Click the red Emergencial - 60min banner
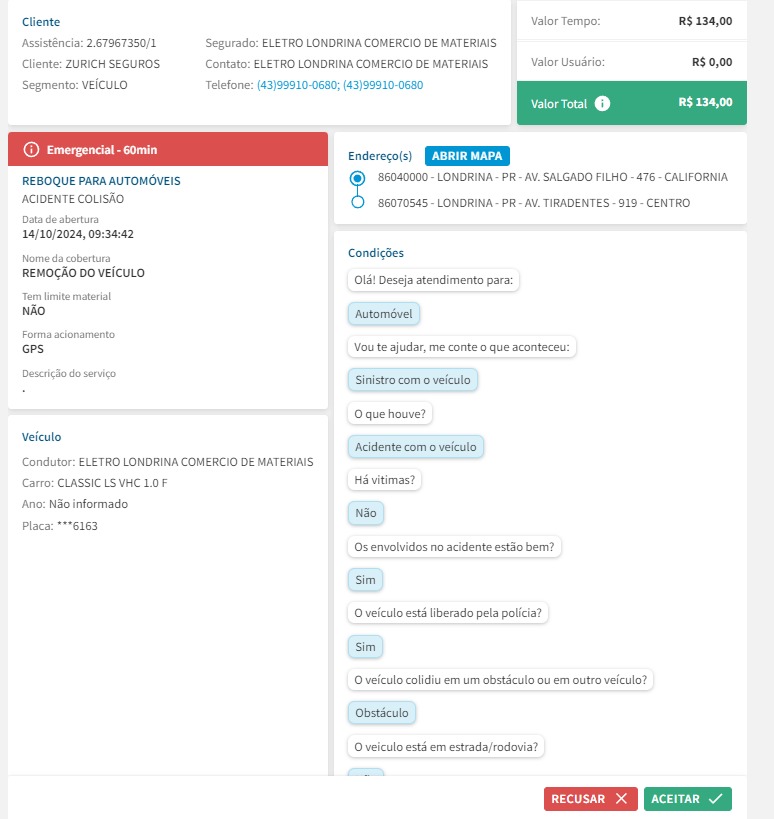The image size is (774, 819). click(168, 150)
